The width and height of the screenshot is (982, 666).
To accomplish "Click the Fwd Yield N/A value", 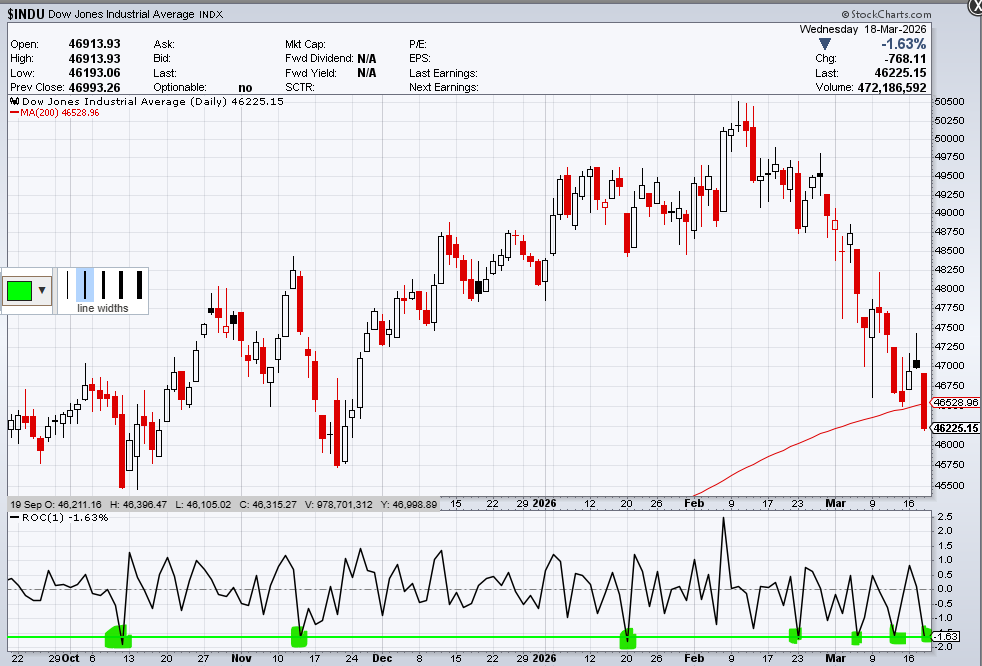I will pos(367,73).
